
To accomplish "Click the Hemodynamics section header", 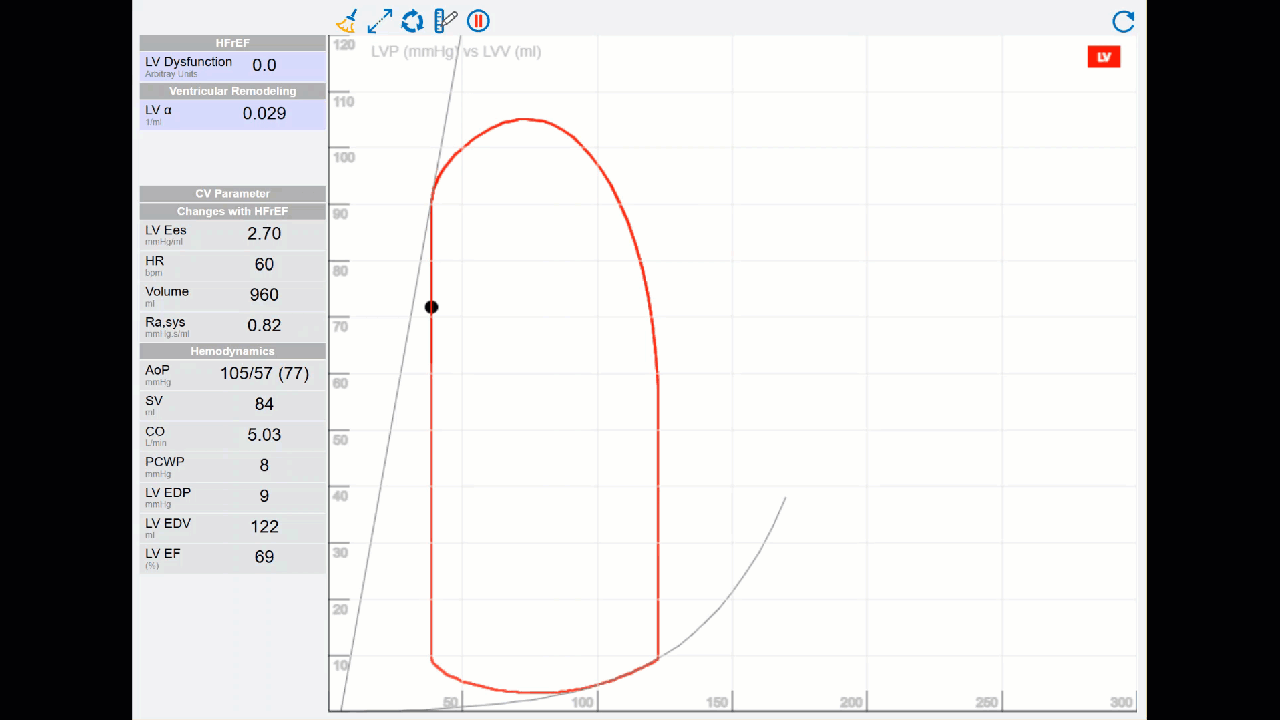I will click(232, 351).
